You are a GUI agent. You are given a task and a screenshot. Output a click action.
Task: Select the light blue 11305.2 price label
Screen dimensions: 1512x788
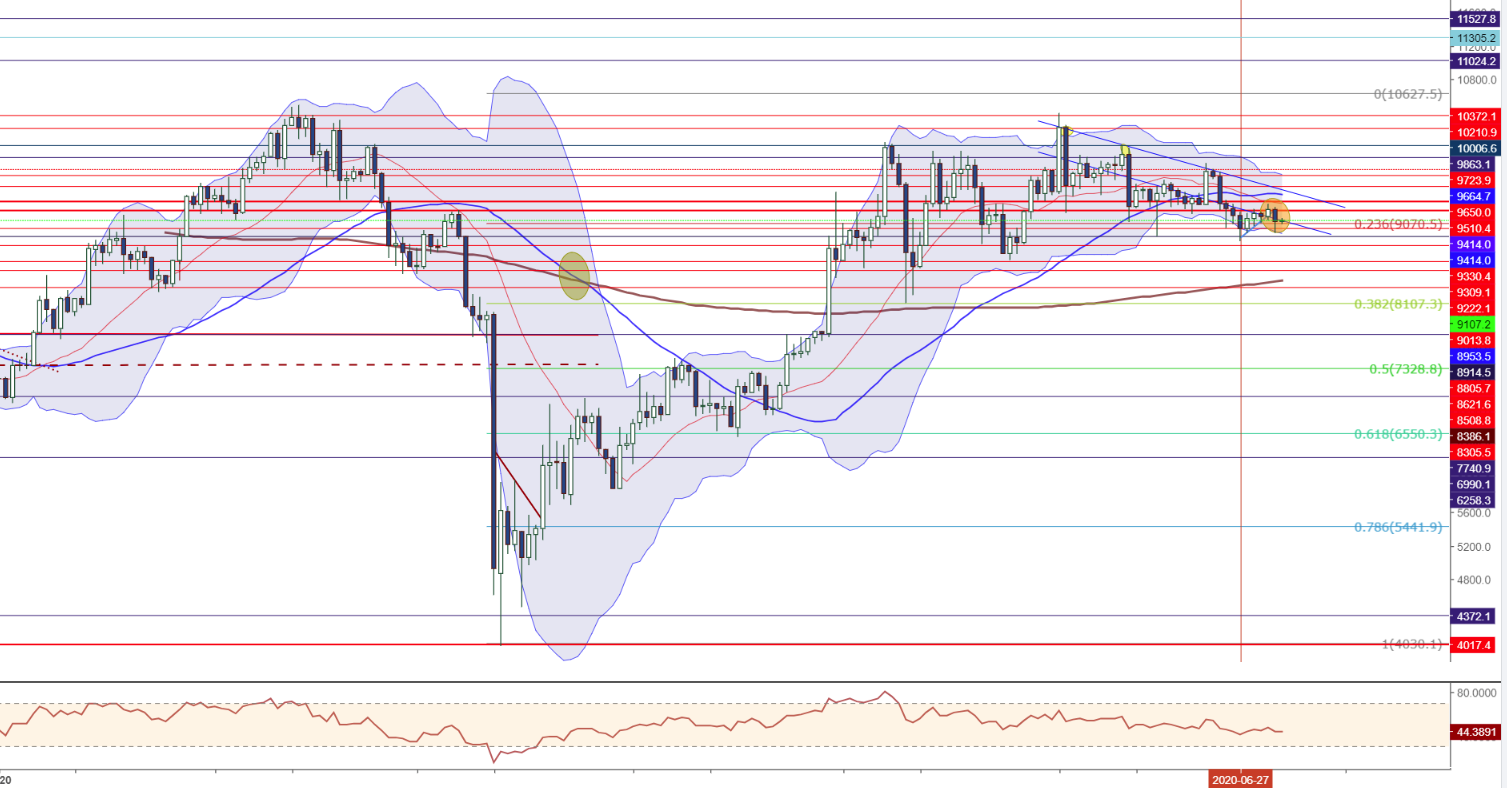pos(1476,38)
